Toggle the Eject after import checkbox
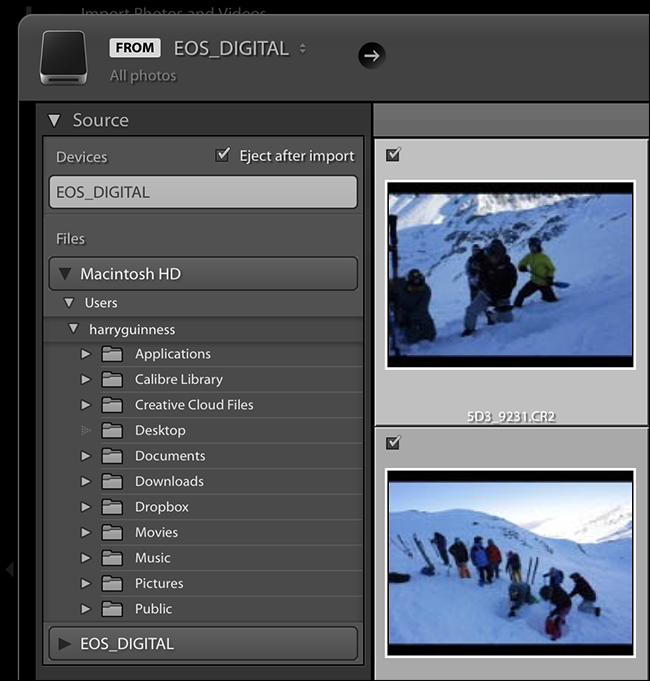The width and height of the screenshot is (650, 681). [x=222, y=155]
